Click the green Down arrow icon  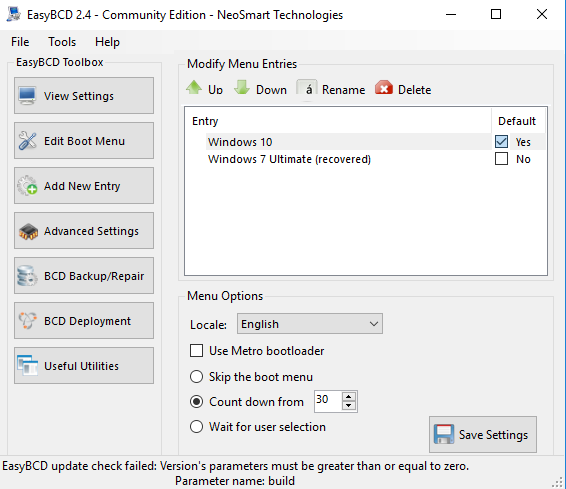click(242, 88)
